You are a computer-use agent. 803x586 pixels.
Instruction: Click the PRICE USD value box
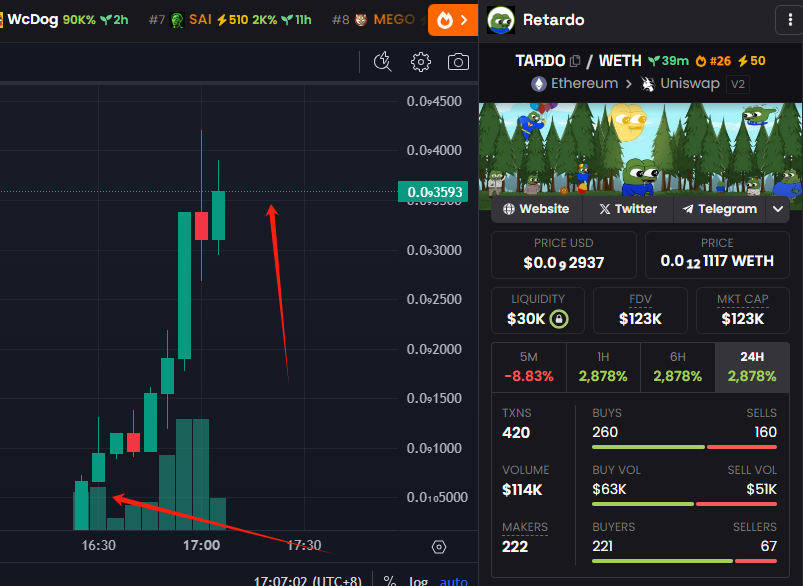coord(563,255)
